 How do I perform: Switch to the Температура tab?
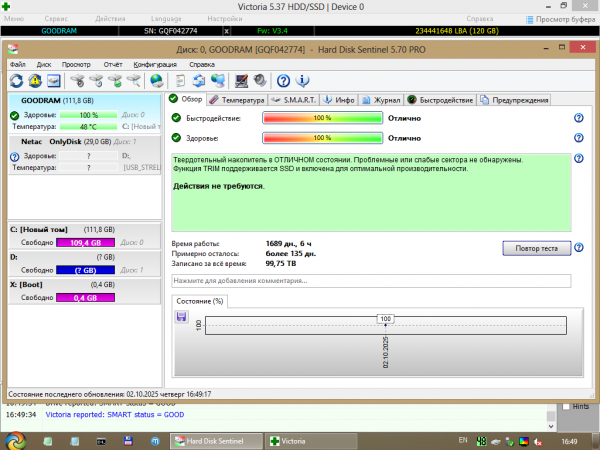click(x=238, y=100)
